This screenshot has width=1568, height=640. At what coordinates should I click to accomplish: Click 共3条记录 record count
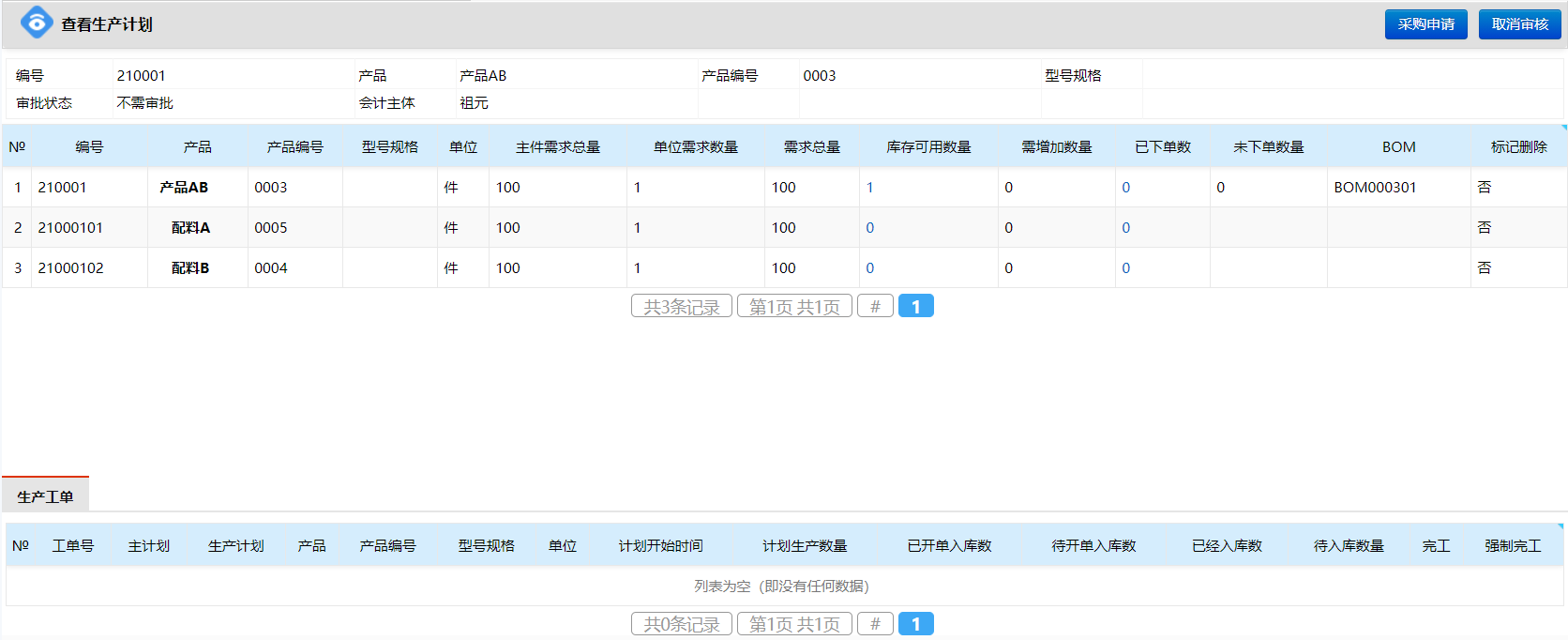[x=682, y=306]
